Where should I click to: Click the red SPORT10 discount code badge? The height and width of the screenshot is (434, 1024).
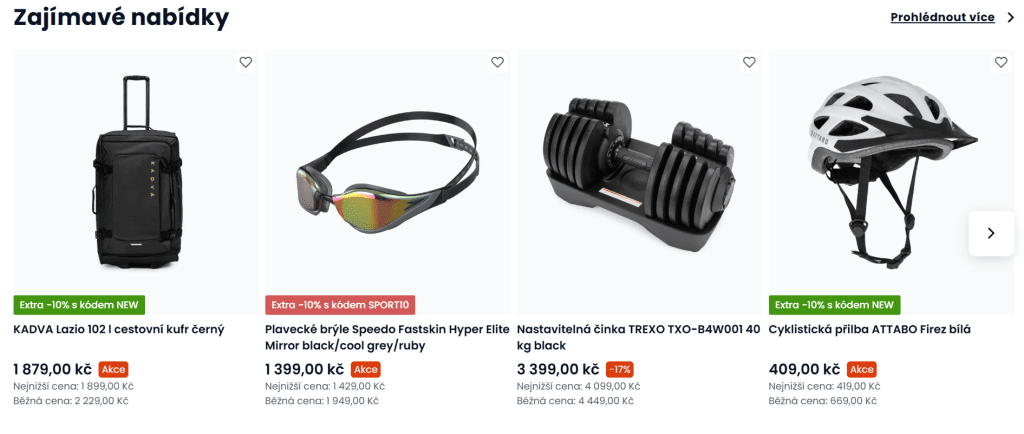340,305
